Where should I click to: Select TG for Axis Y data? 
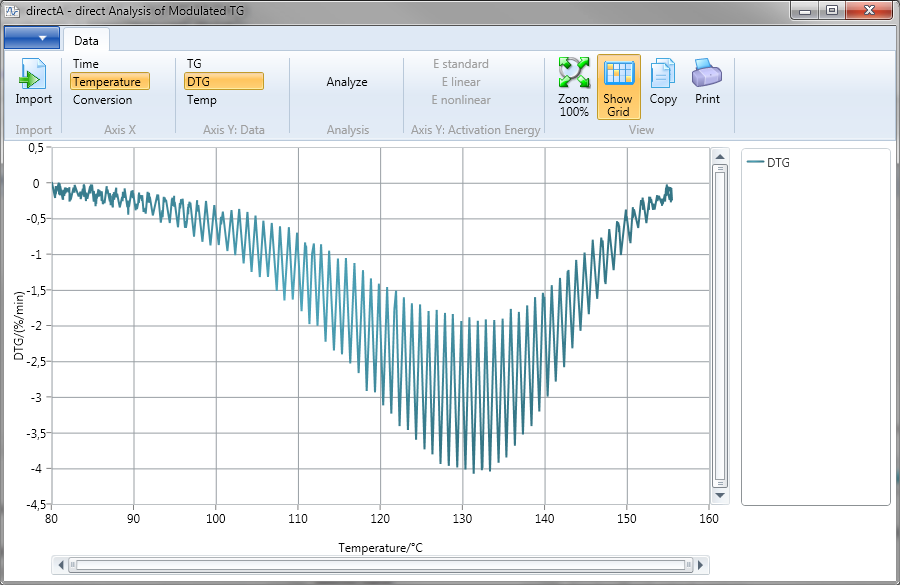click(194, 64)
